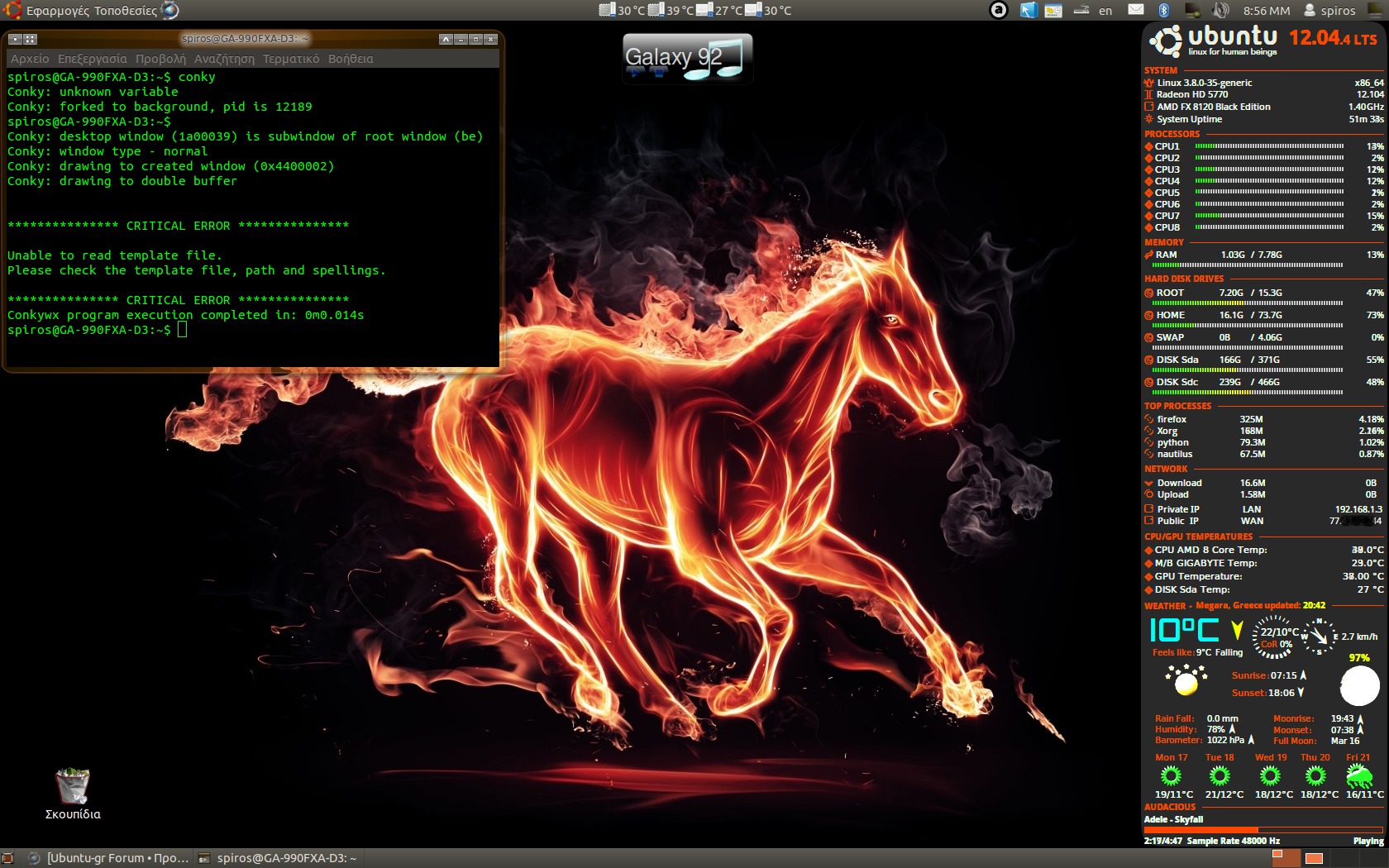
Task: Click the Bluetooth indicator icon
Action: [1163, 10]
